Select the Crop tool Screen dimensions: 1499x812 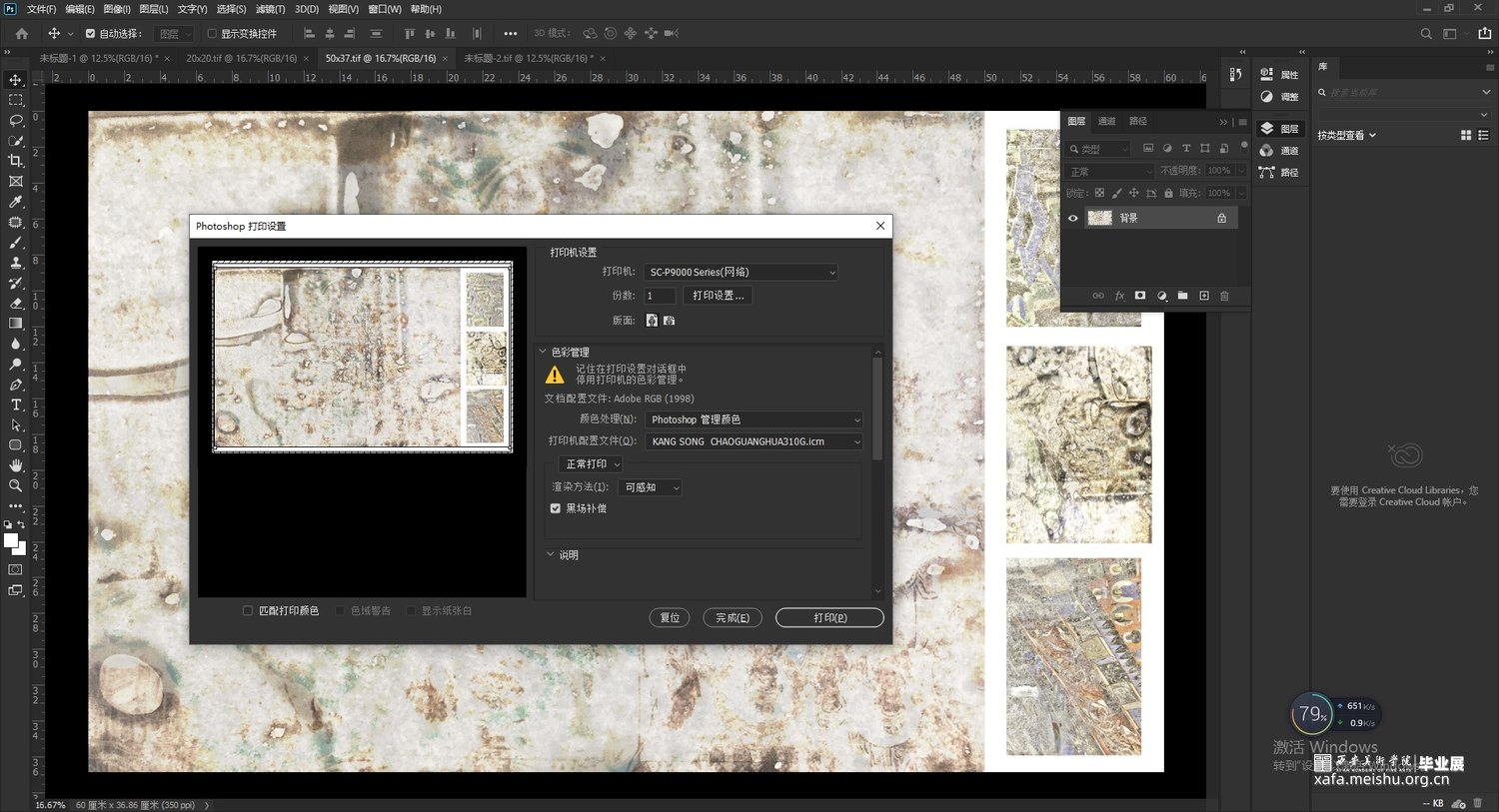15,161
